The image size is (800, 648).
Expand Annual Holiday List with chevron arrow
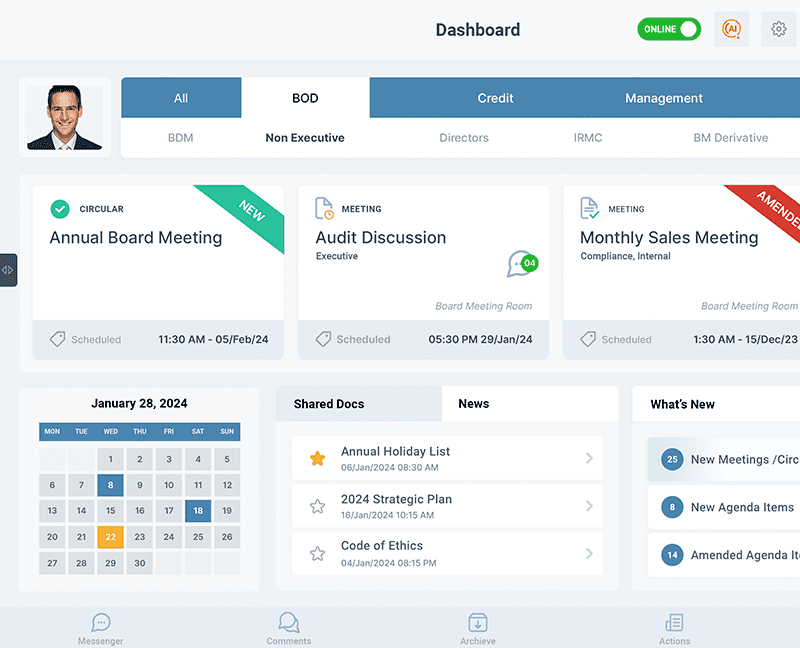pyautogui.click(x=589, y=459)
